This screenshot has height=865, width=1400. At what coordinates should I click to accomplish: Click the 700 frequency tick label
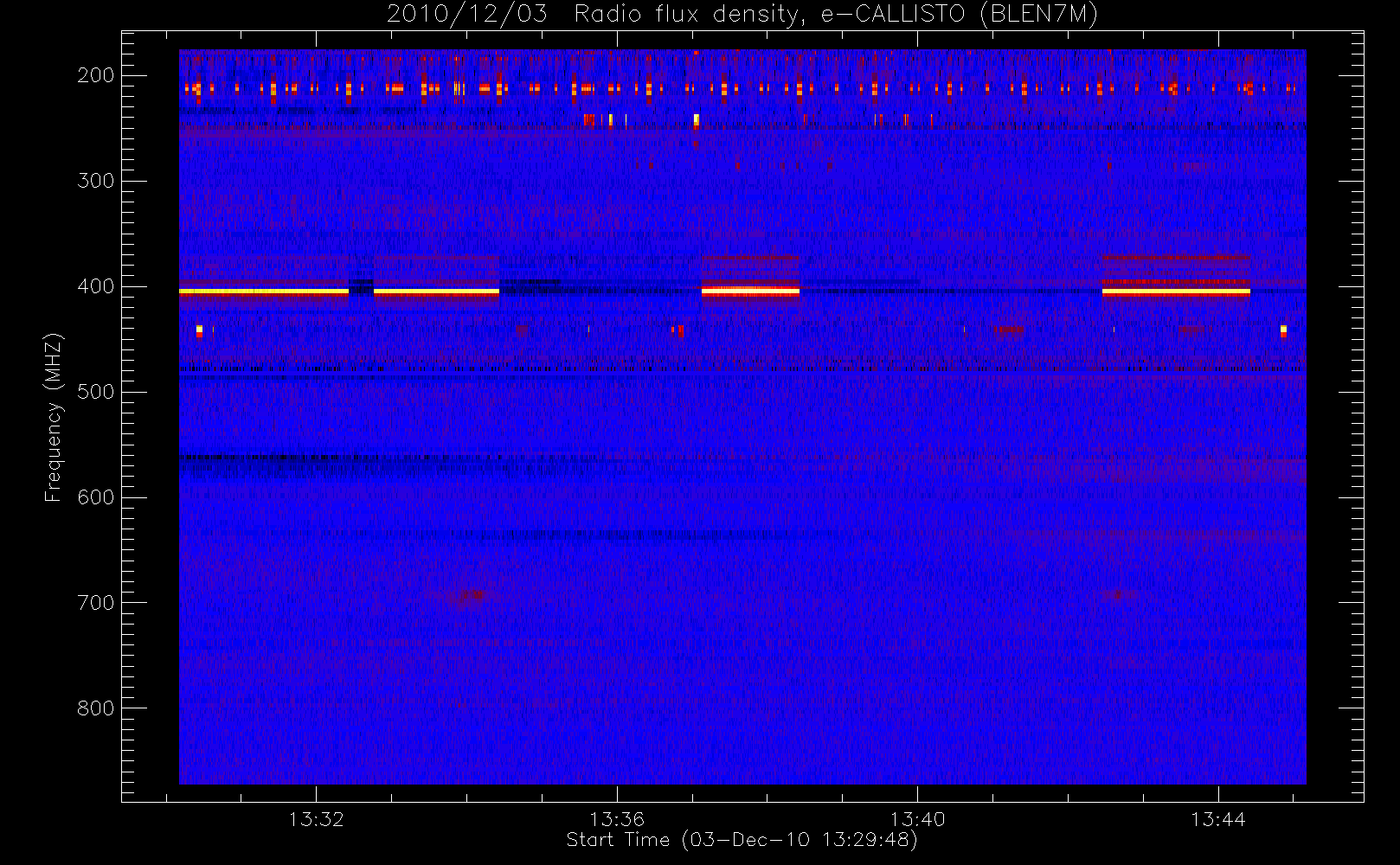[x=96, y=603]
